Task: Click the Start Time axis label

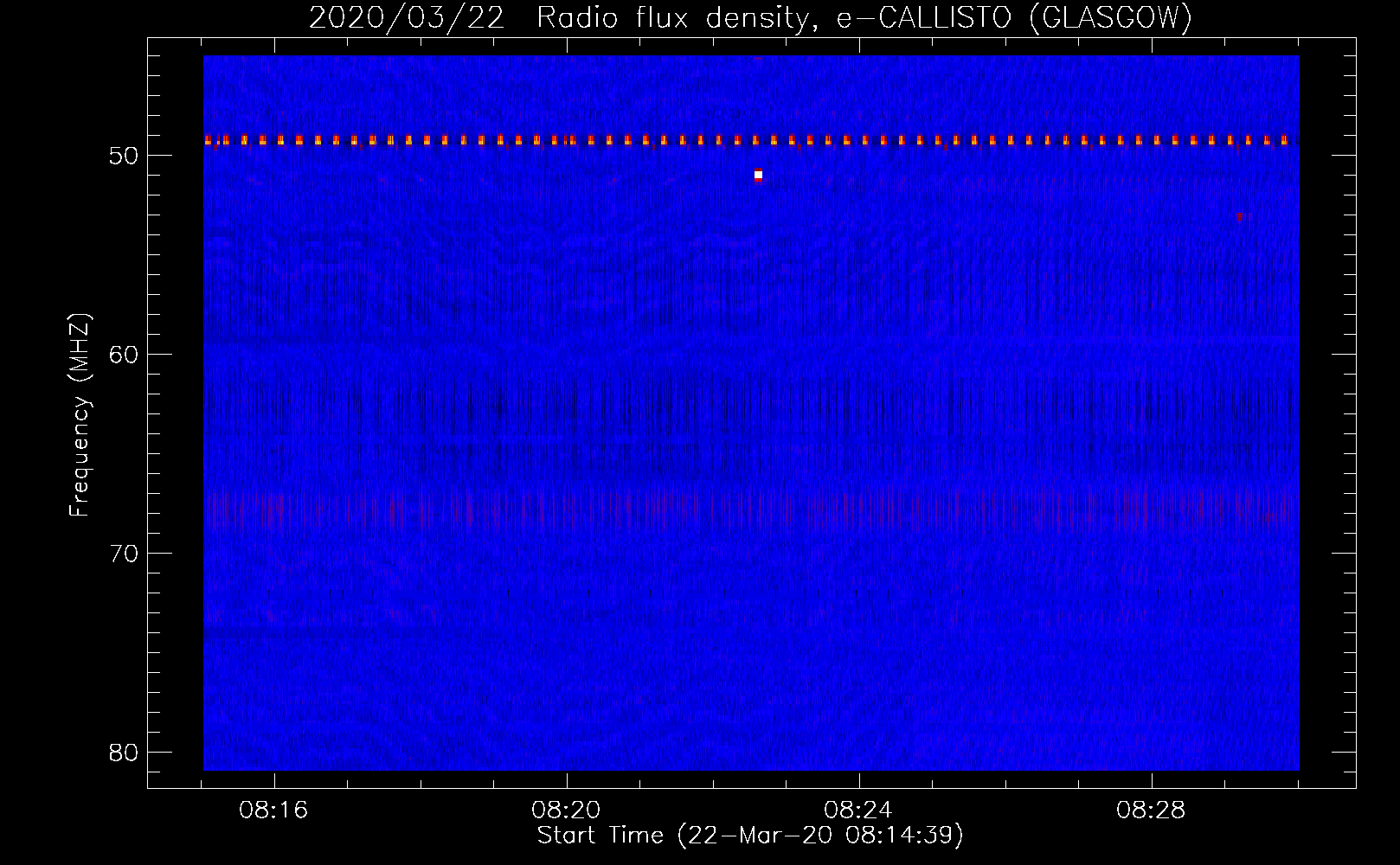Action: (x=750, y=836)
